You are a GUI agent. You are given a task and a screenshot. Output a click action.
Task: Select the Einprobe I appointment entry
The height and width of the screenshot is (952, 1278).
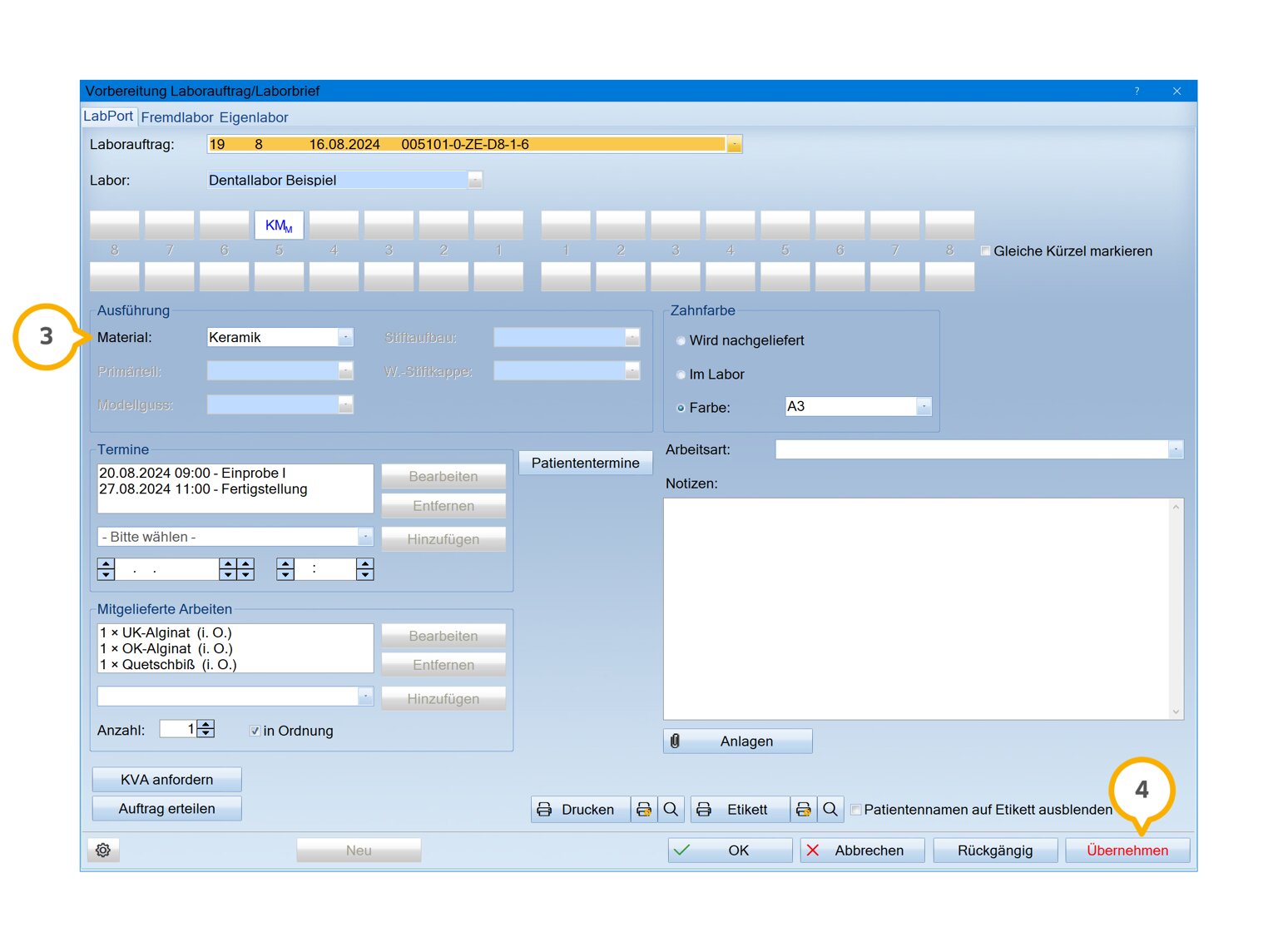192,473
